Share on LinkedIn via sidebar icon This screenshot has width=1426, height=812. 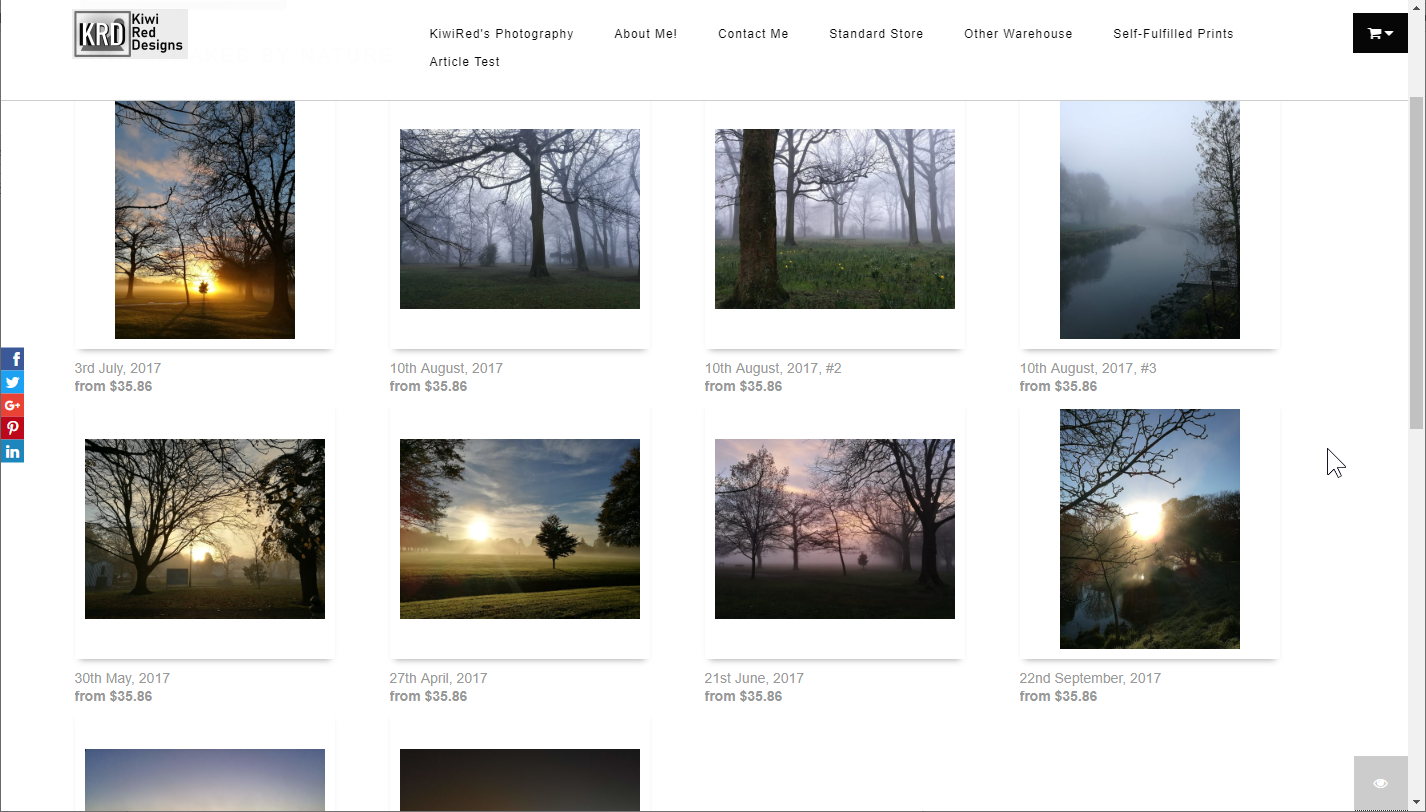click(12, 451)
